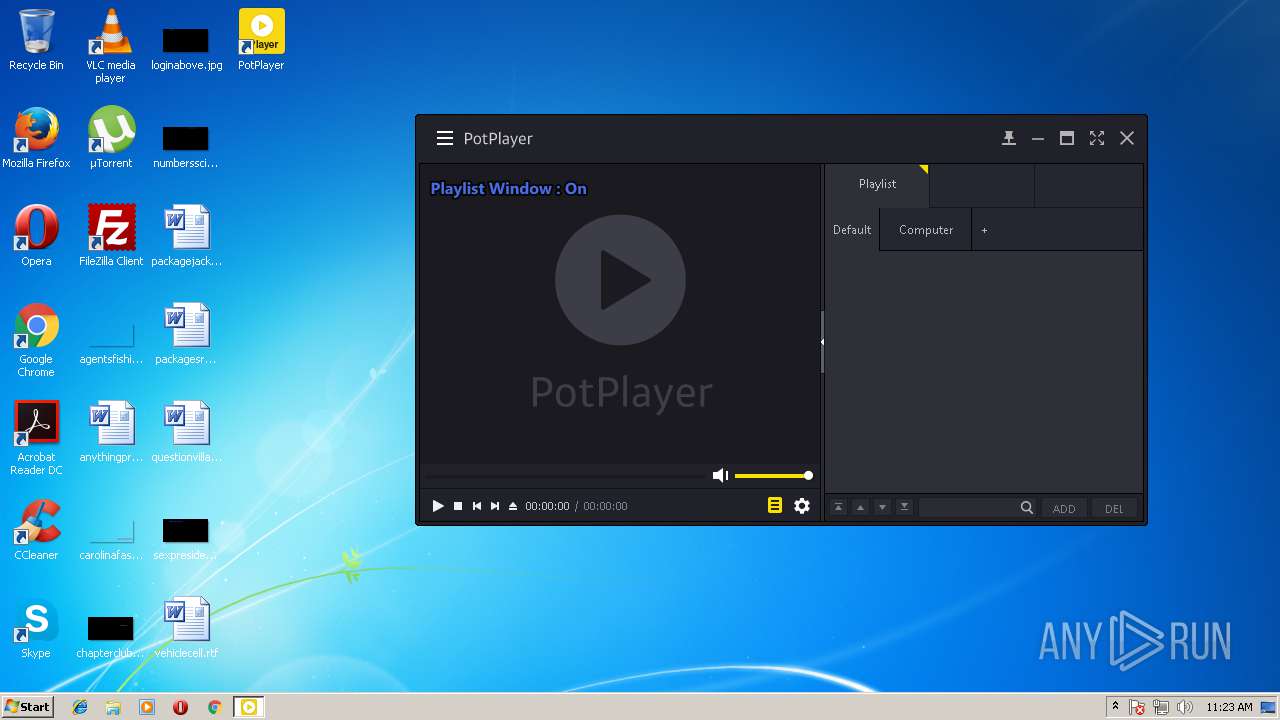
Task: Maximize the PotPlayer window
Action: click(1067, 139)
